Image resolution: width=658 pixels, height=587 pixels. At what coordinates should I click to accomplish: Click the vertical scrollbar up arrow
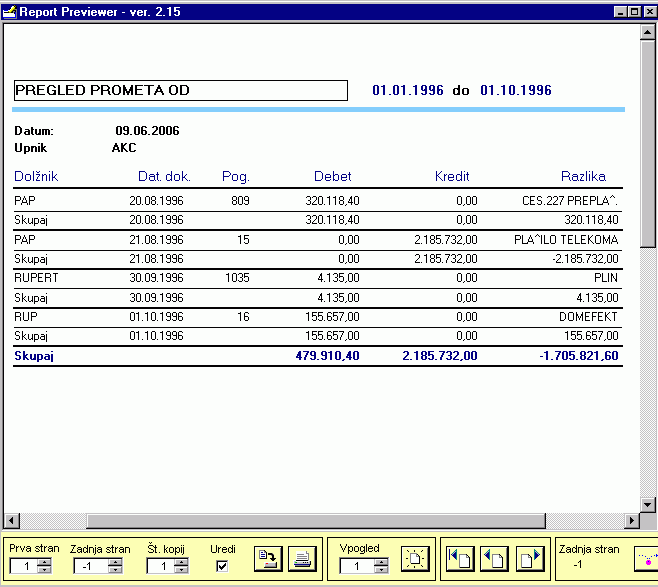(648, 32)
